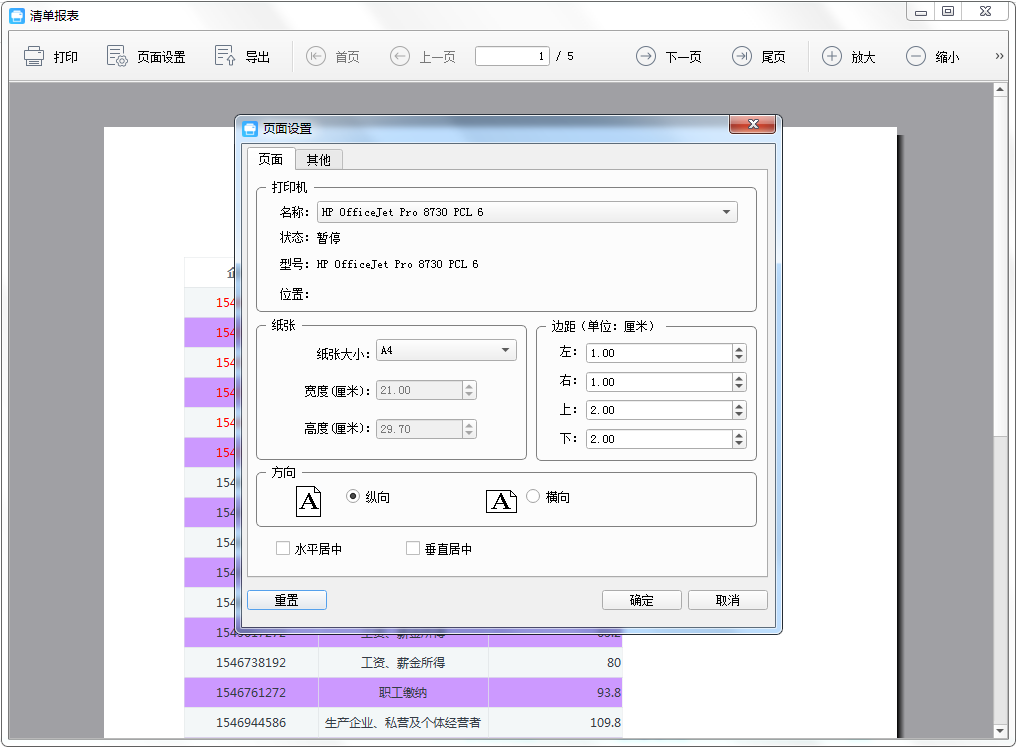Click the 重置 (Reset) button

286,600
